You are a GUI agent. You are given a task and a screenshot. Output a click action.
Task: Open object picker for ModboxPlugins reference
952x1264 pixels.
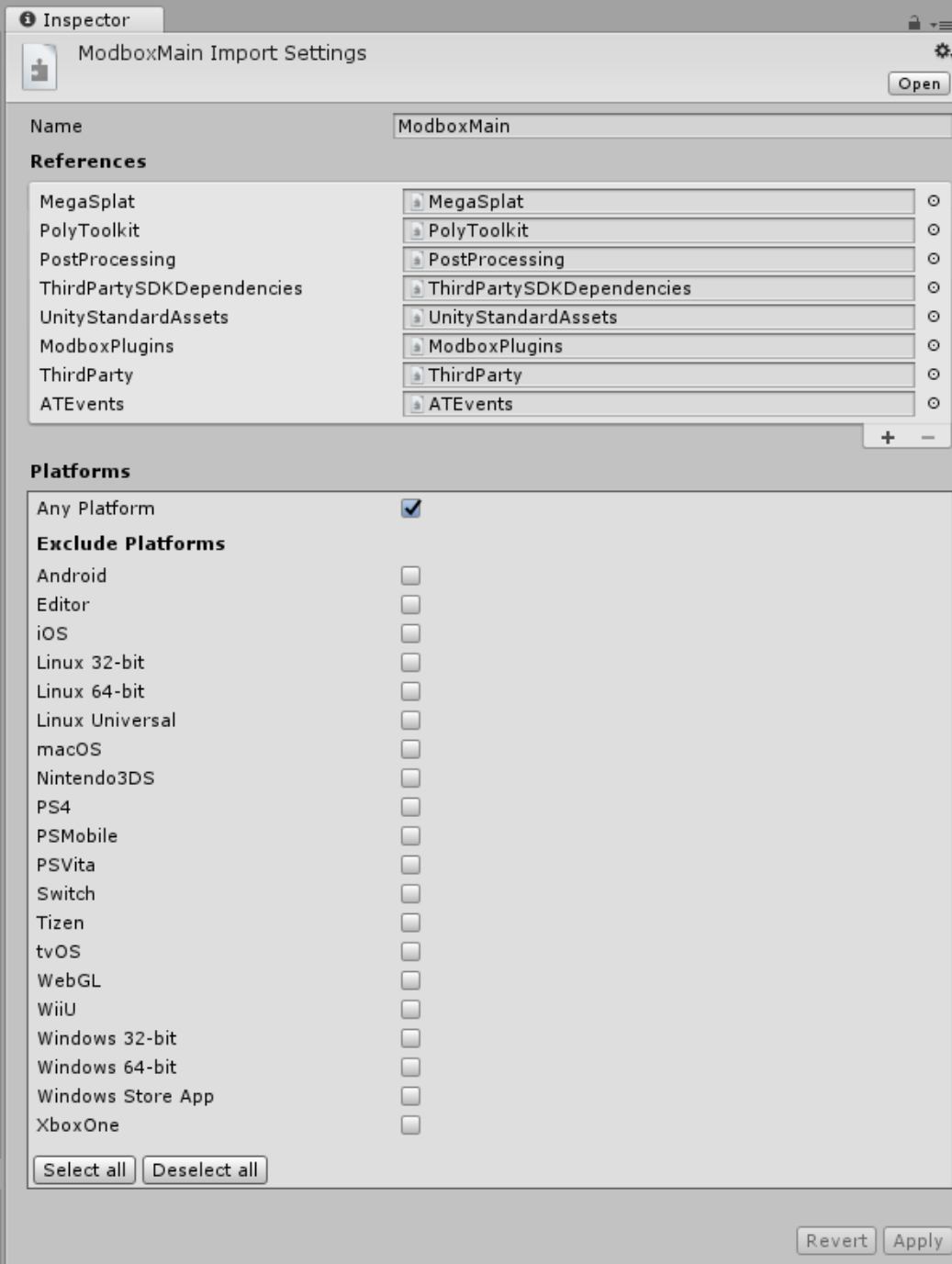(x=933, y=346)
